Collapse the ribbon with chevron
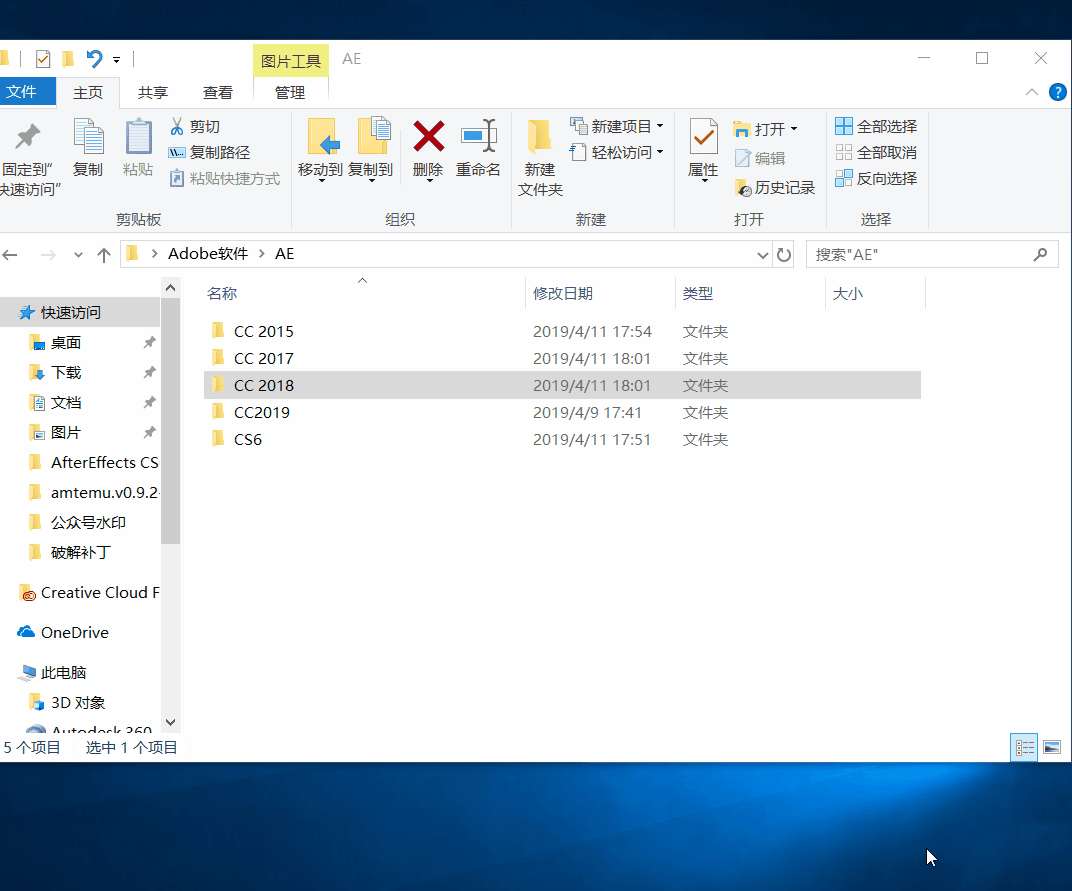 pos(1032,92)
